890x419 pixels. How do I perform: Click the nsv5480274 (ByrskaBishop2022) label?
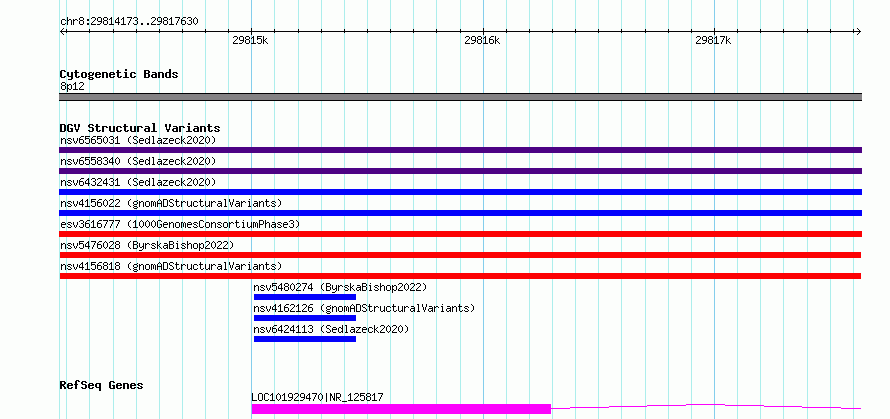pos(341,287)
